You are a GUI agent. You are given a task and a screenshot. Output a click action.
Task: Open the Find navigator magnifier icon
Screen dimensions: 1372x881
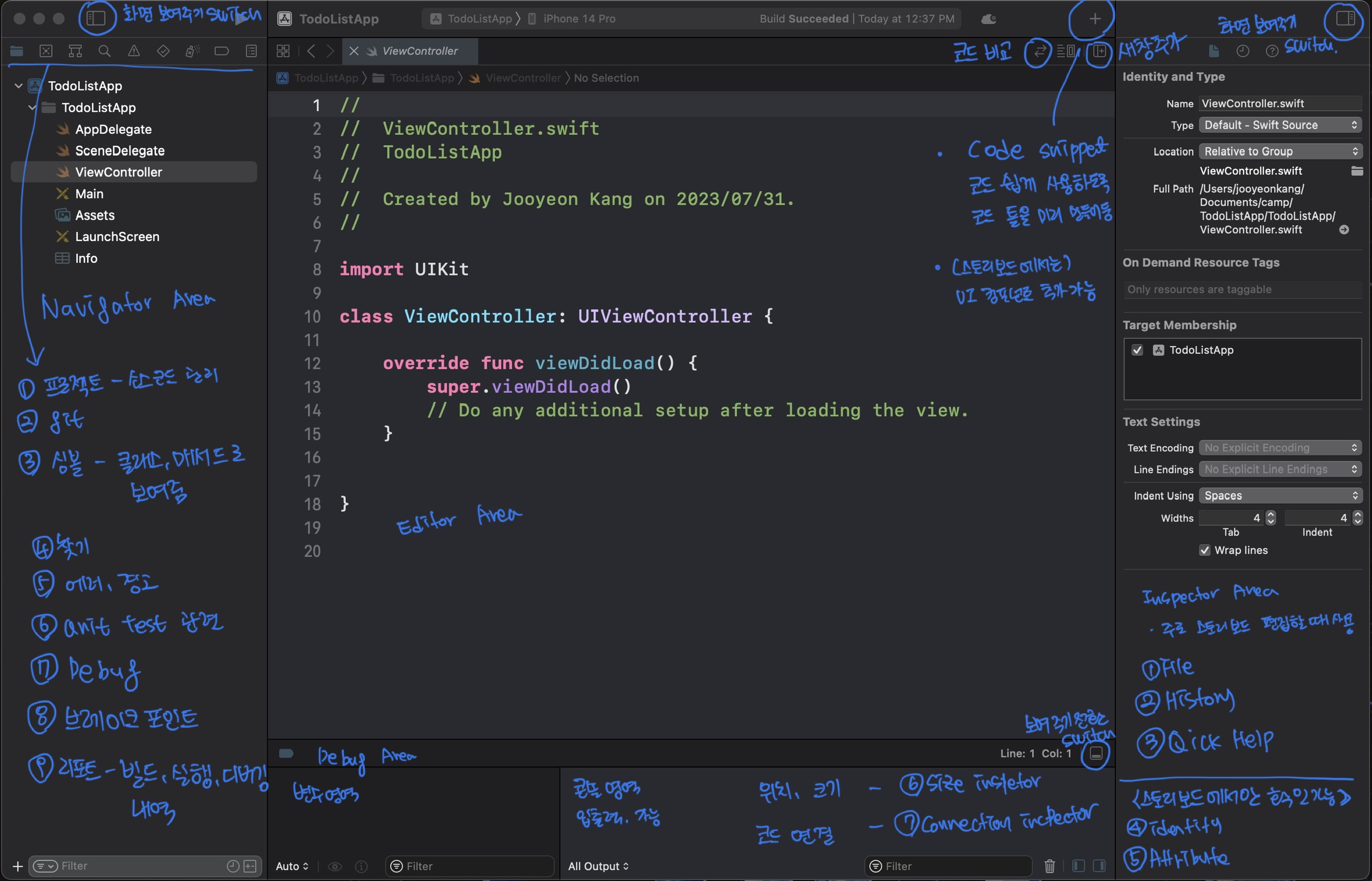pos(105,51)
